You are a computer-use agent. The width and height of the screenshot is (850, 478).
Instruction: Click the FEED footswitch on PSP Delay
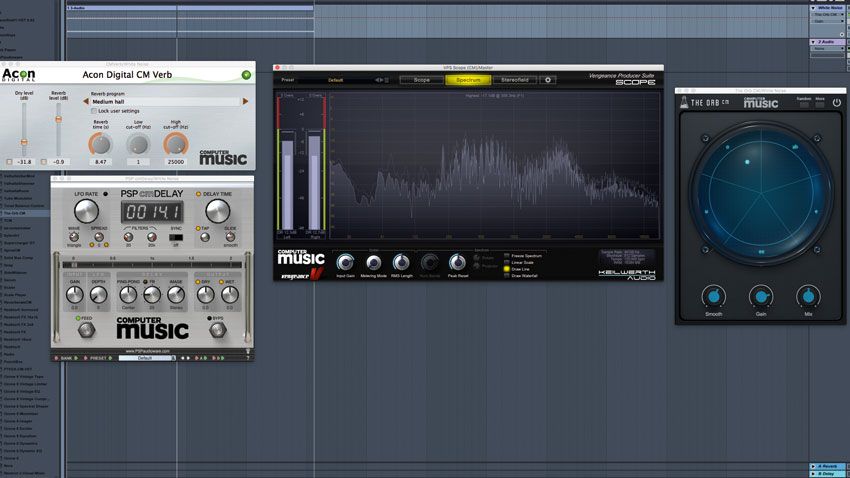point(86,330)
